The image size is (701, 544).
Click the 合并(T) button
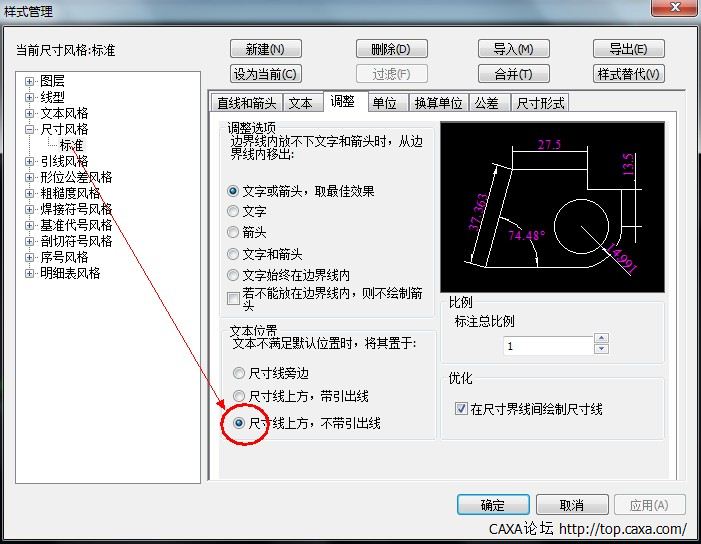[x=513, y=74]
